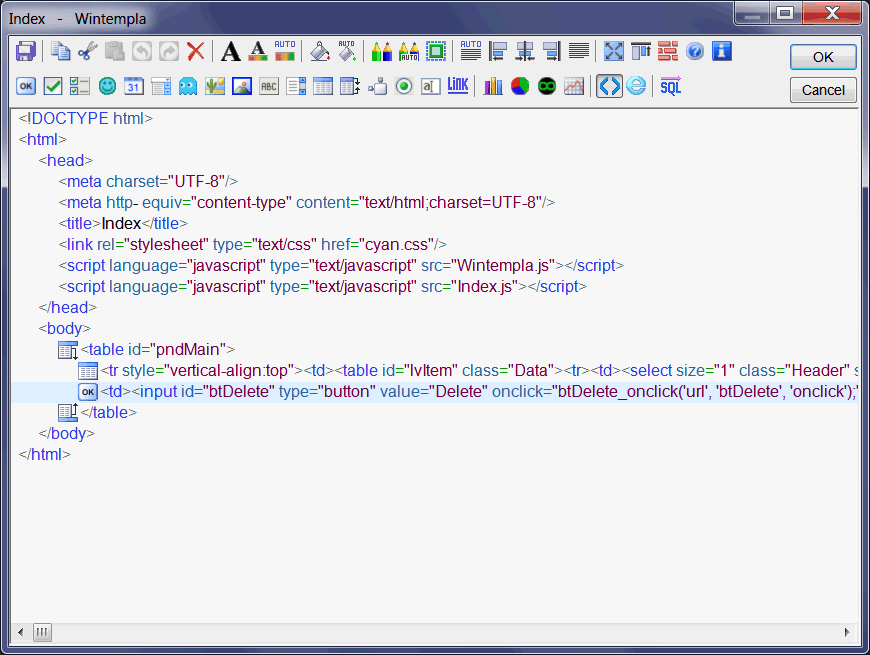870x655 pixels.
Task: Insert a table grid control icon
Action: coord(323,86)
